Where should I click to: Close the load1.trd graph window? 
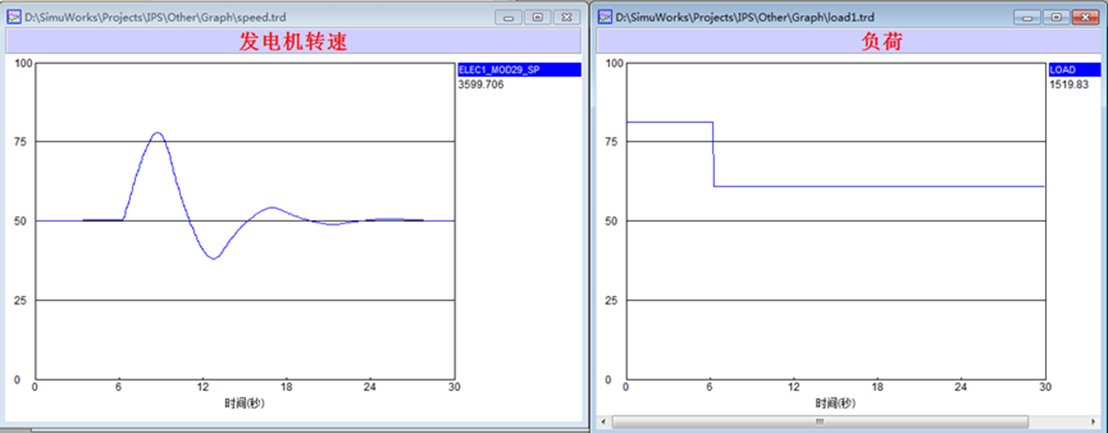click(x=1083, y=17)
